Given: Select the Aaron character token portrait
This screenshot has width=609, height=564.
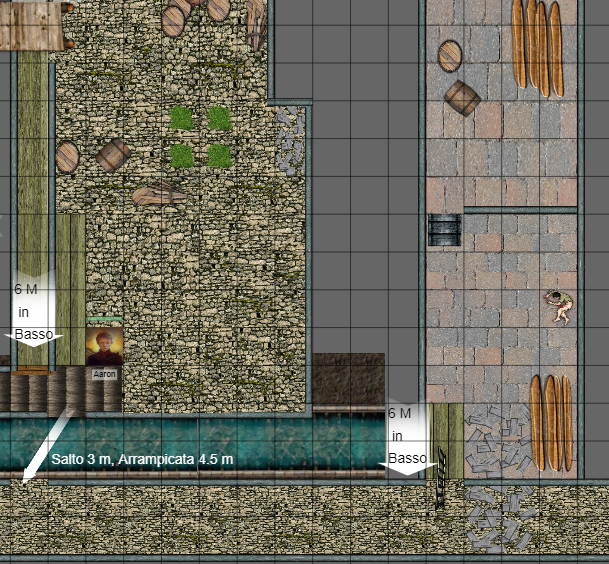Looking at the screenshot, I should coord(104,346).
